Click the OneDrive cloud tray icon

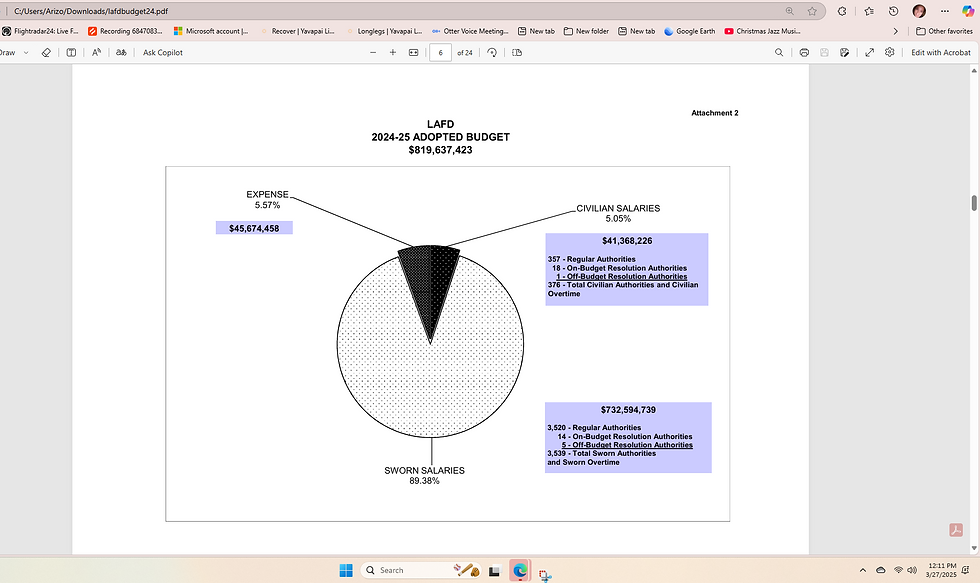pyautogui.click(x=881, y=570)
